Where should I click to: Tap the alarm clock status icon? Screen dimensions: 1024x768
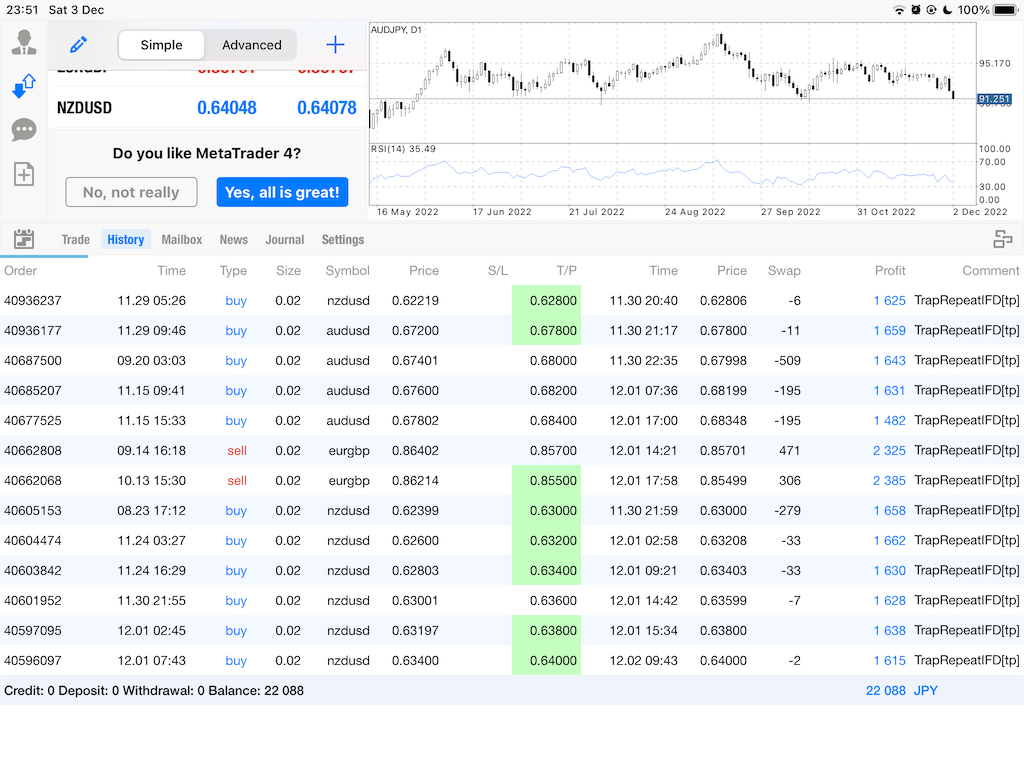(916, 10)
